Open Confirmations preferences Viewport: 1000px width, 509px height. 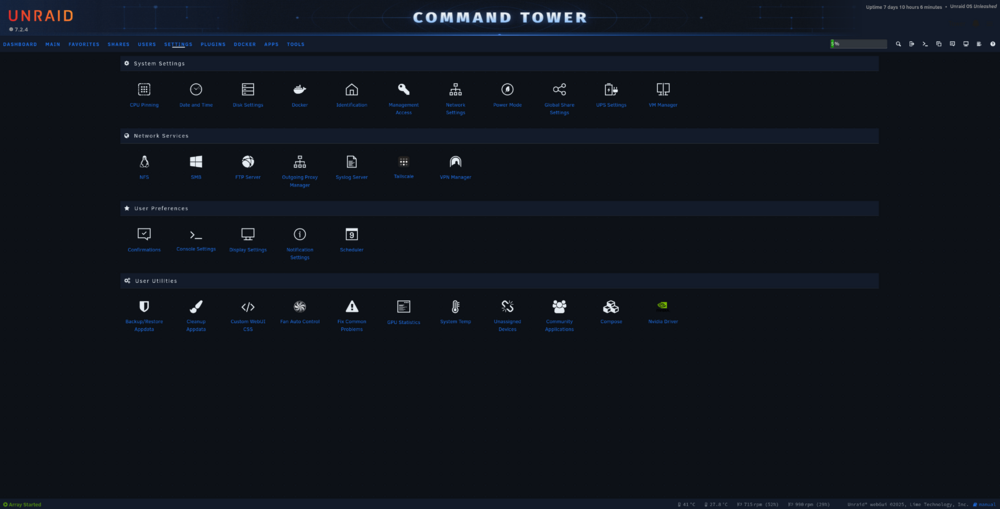click(x=144, y=240)
